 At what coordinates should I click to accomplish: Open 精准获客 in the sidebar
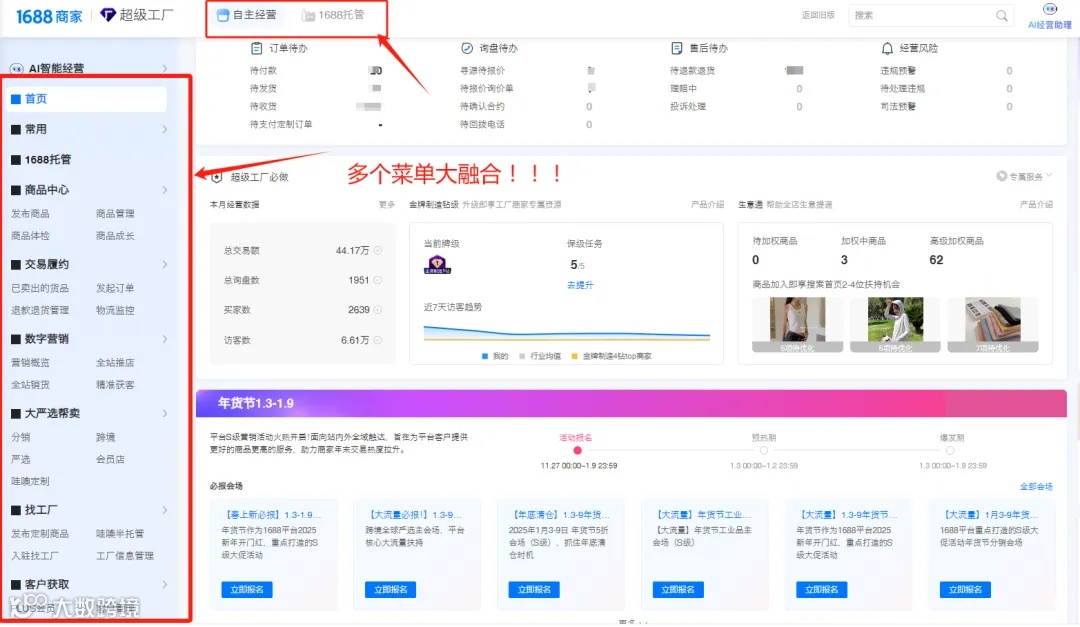coord(115,384)
